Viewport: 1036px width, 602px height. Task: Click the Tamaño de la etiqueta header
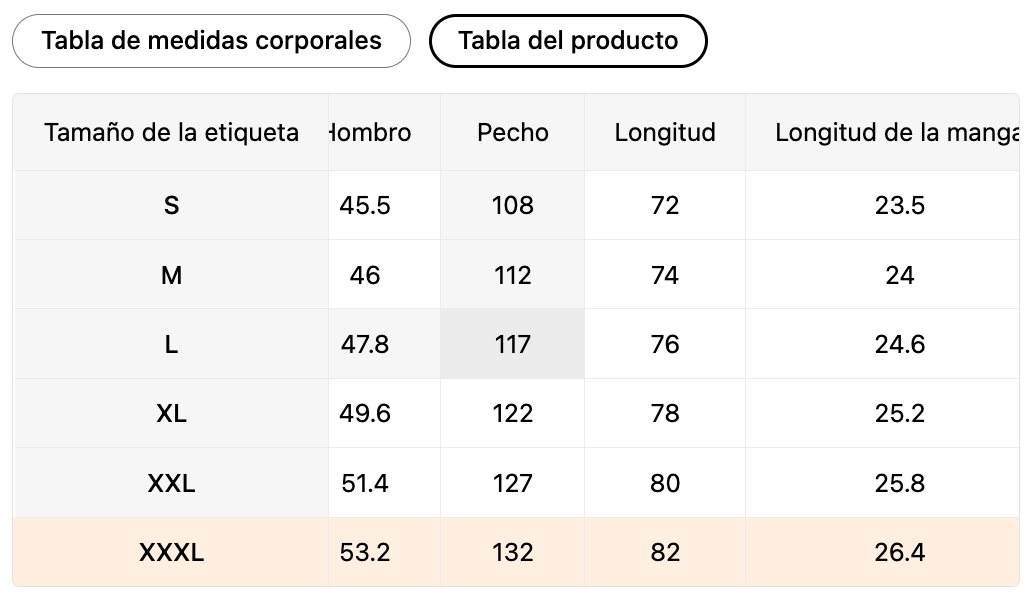tap(171, 132)
